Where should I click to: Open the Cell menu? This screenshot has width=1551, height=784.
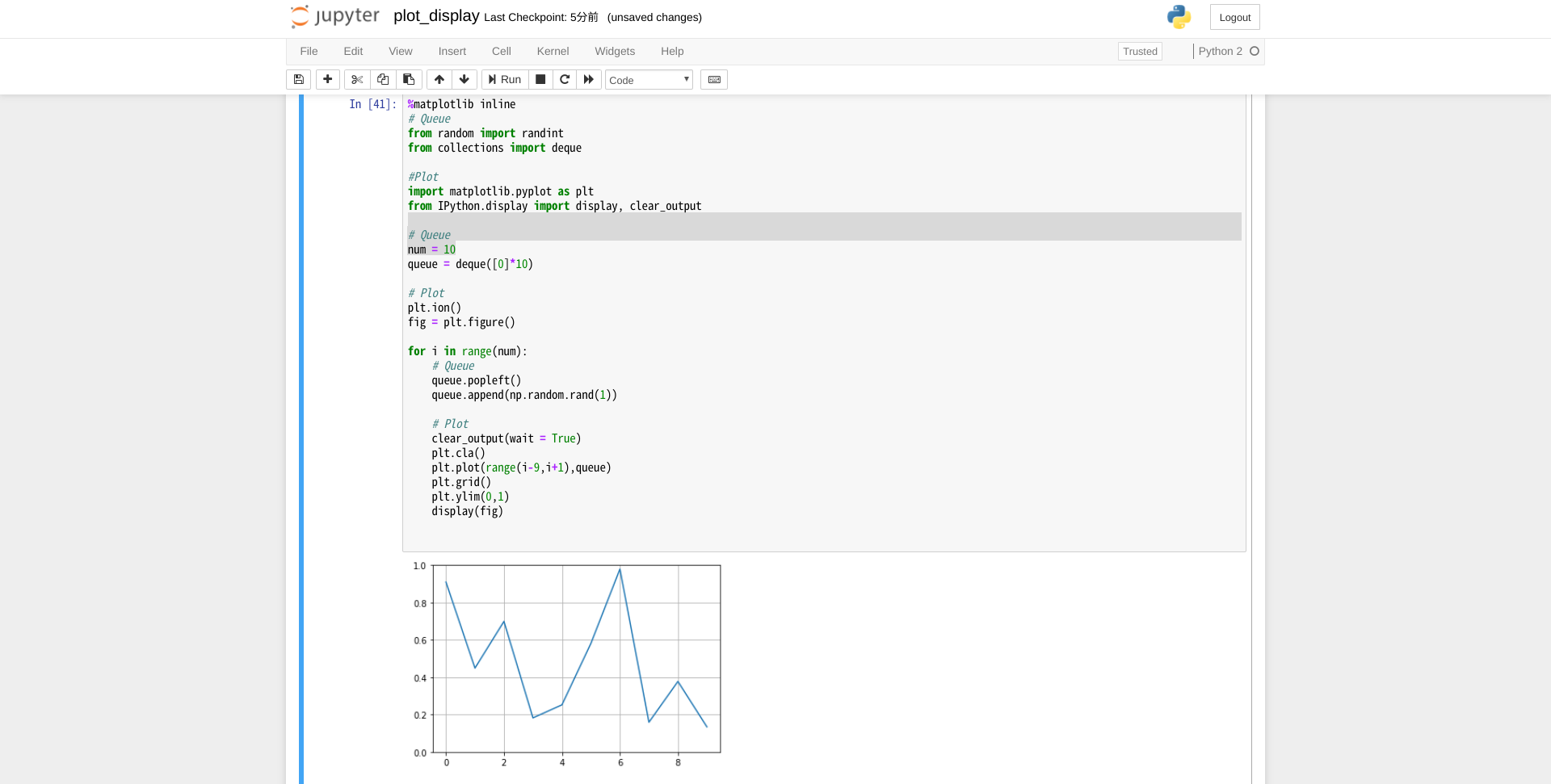point(502,51)
